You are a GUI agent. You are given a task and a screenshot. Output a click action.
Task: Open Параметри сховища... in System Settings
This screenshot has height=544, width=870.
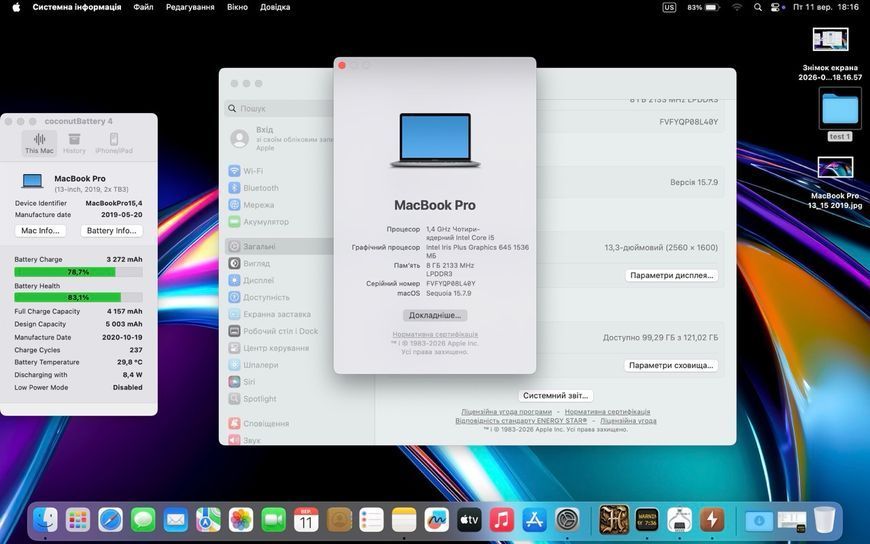671,365
